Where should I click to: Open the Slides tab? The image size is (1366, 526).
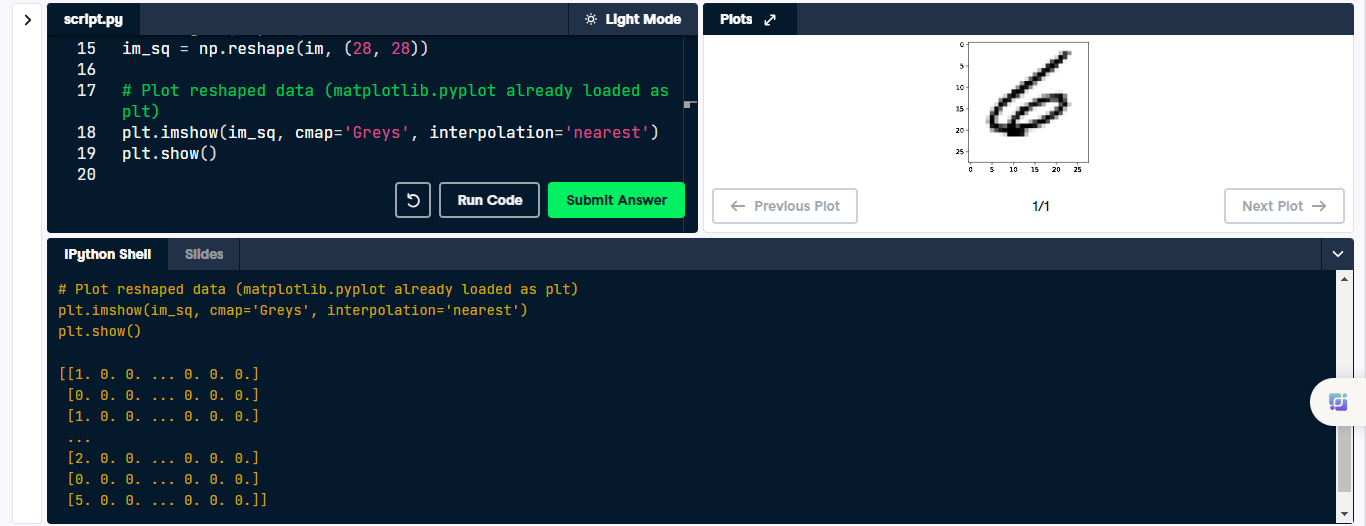coord(204,254)
